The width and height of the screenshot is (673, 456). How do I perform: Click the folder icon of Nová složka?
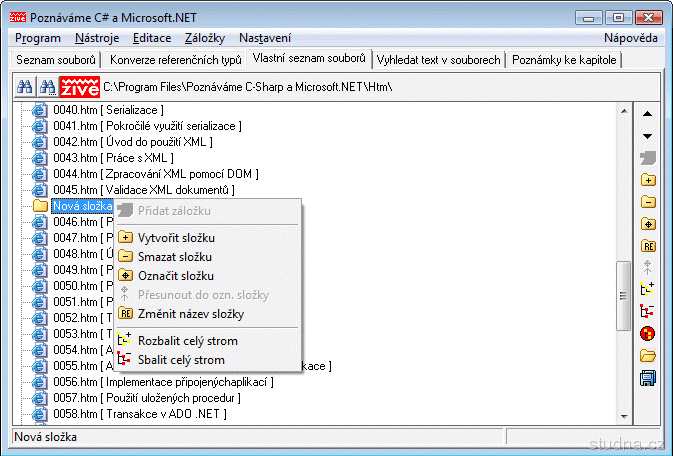click(x=40, y=206)
